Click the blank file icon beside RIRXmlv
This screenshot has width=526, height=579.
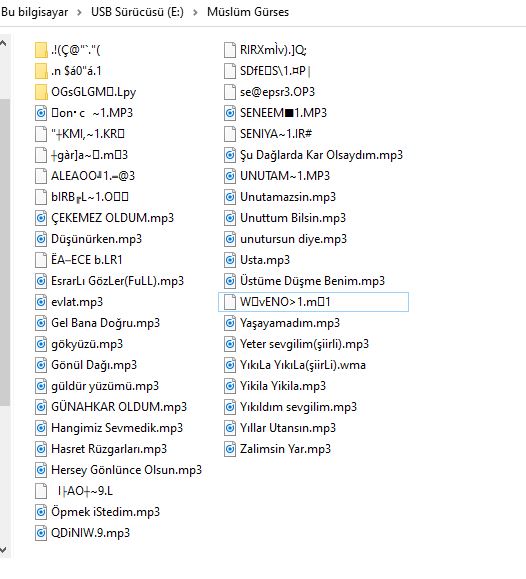(x=230, y=50)
